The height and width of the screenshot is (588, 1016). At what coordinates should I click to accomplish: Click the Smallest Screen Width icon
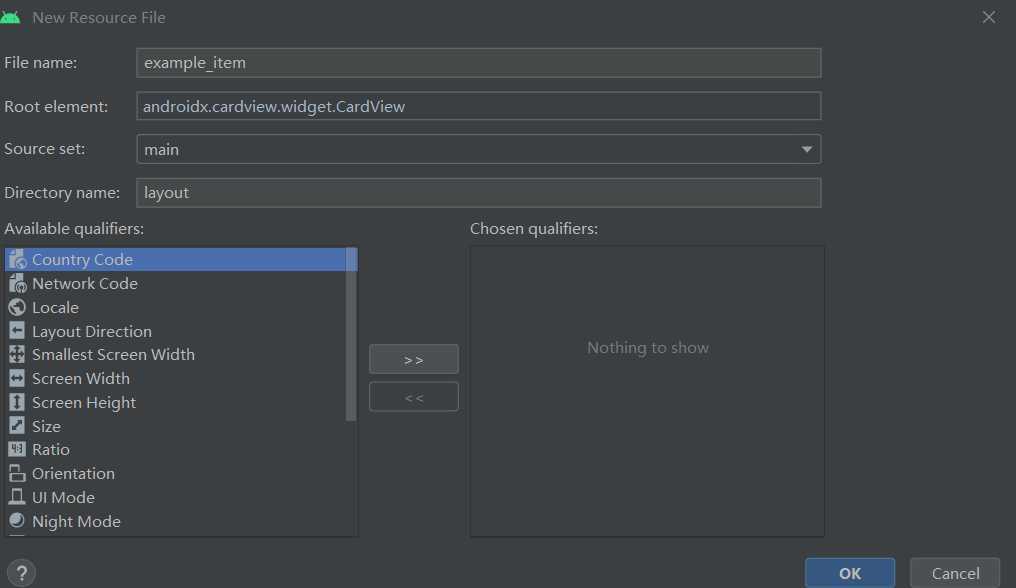point(17,354)
